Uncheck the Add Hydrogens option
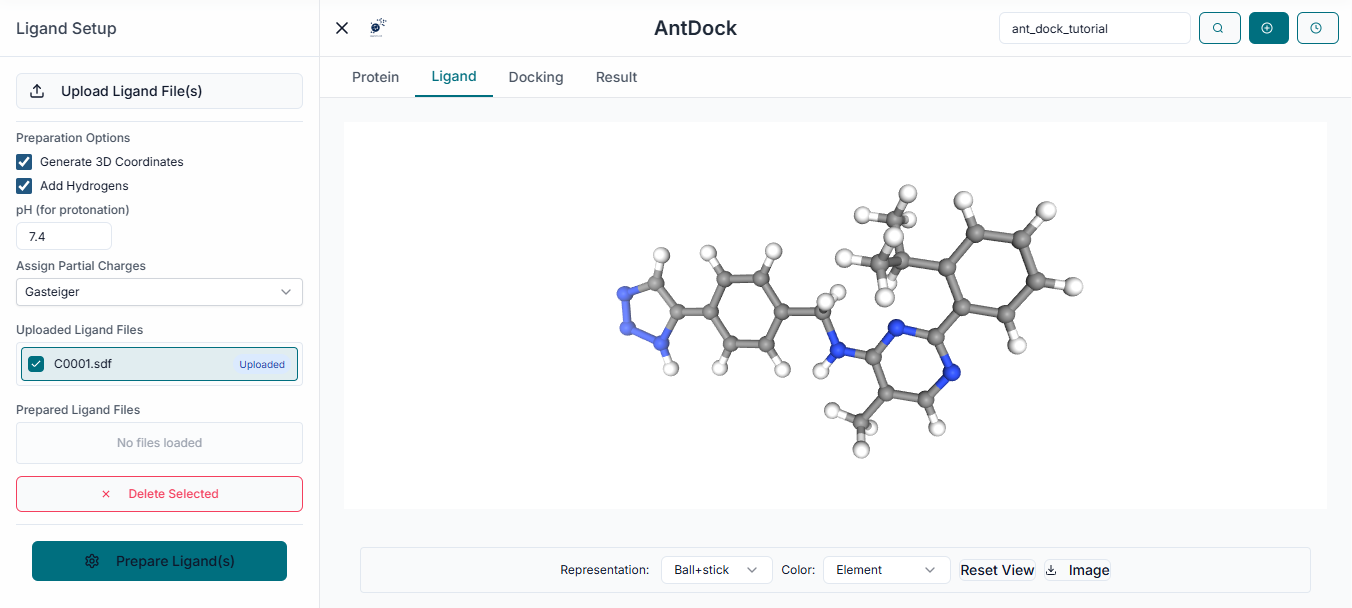 coord(23,186)
